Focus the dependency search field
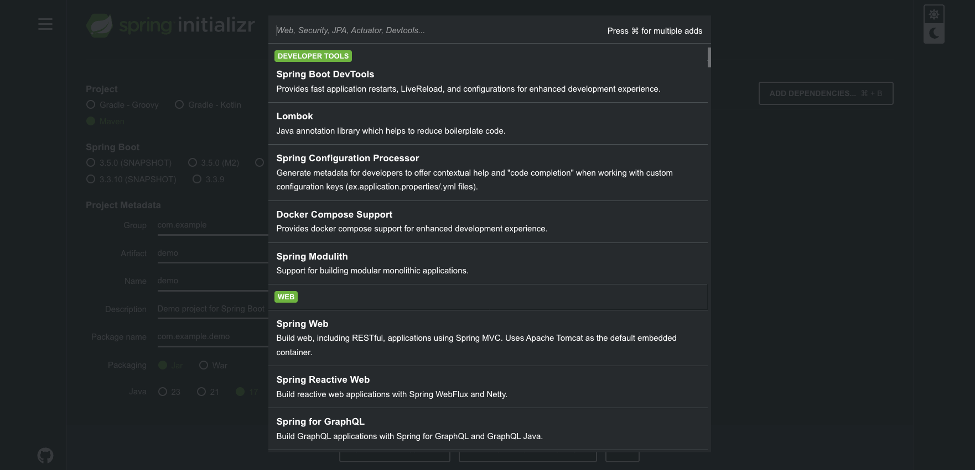This screenshot has width=977, height=470. coord(436,31)
